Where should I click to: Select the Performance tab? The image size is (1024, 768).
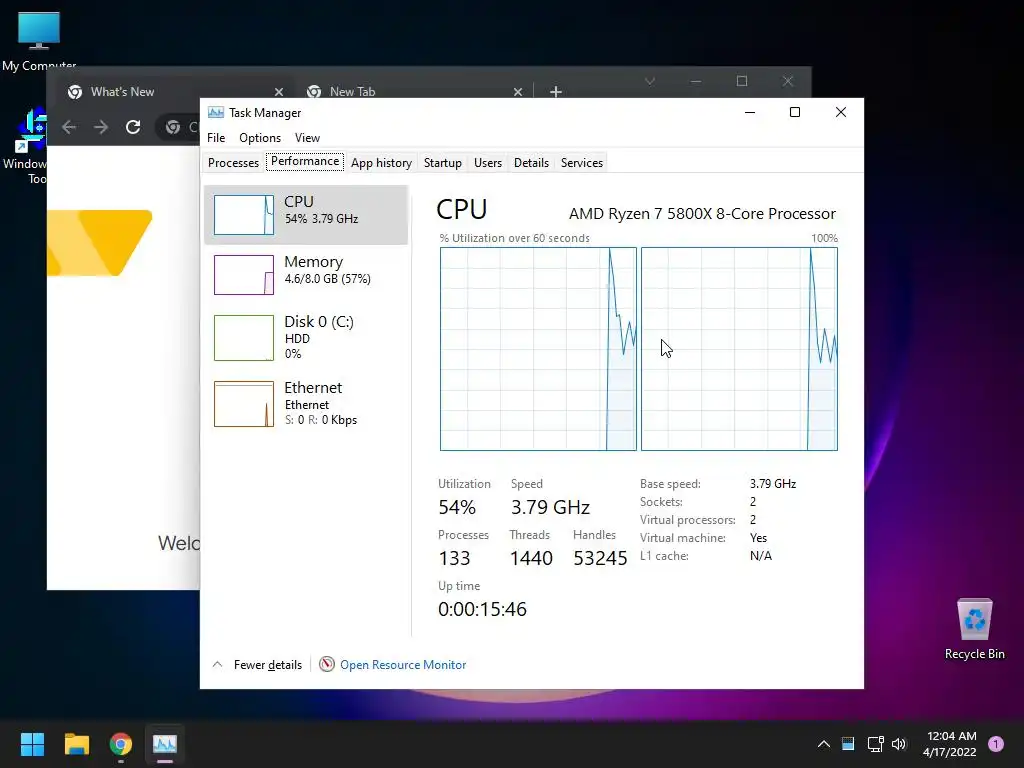(305, 161)
